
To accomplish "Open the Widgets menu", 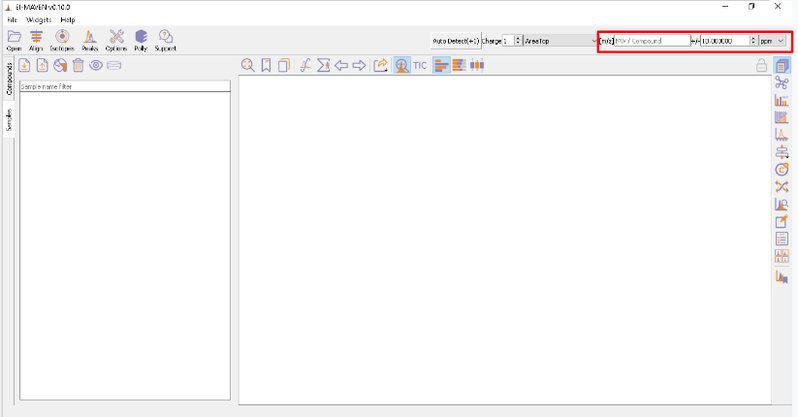I will pyautogui.click(x=39, y=20).
